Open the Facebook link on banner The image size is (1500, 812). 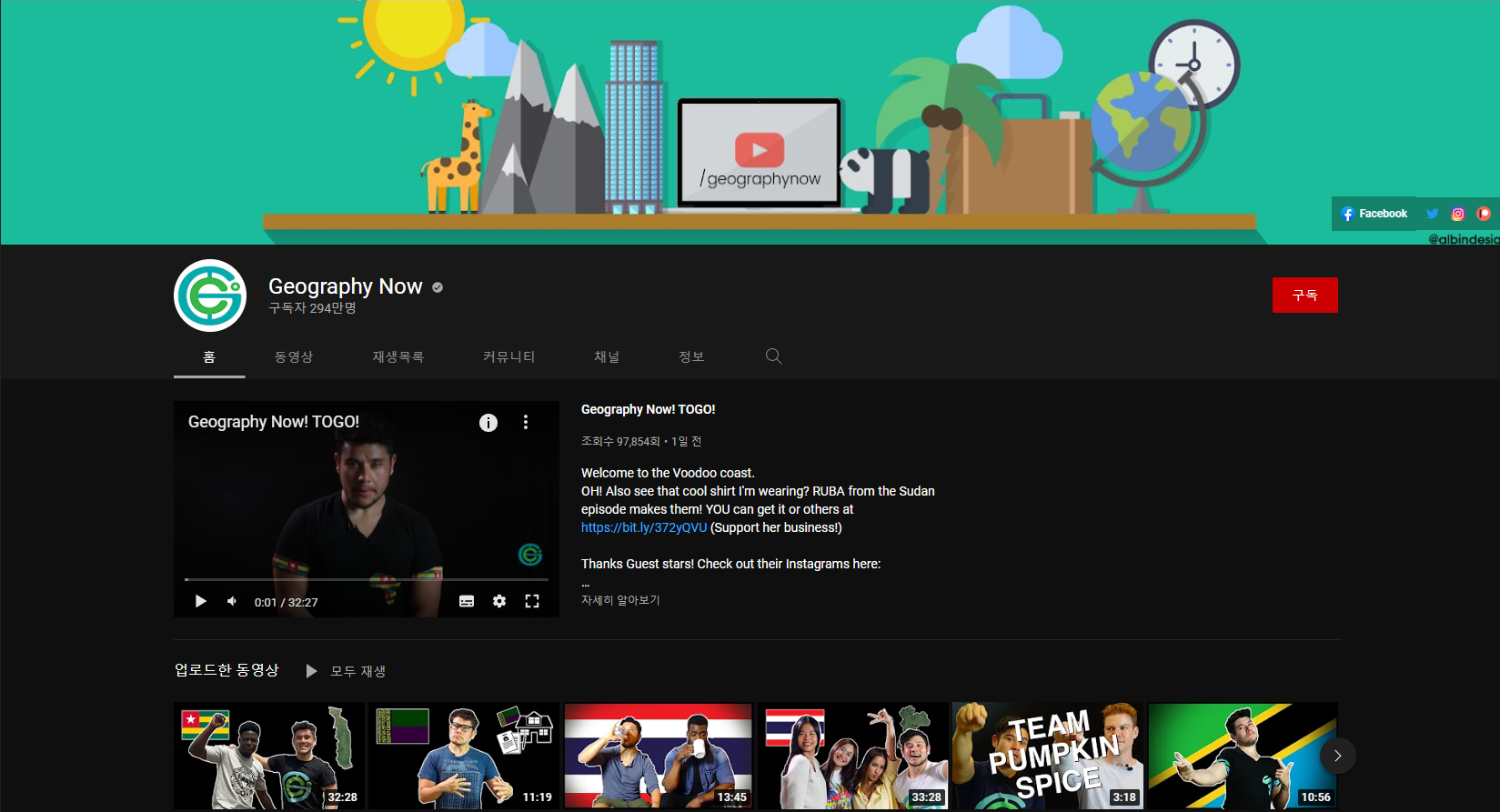[x=1374, y=214]
